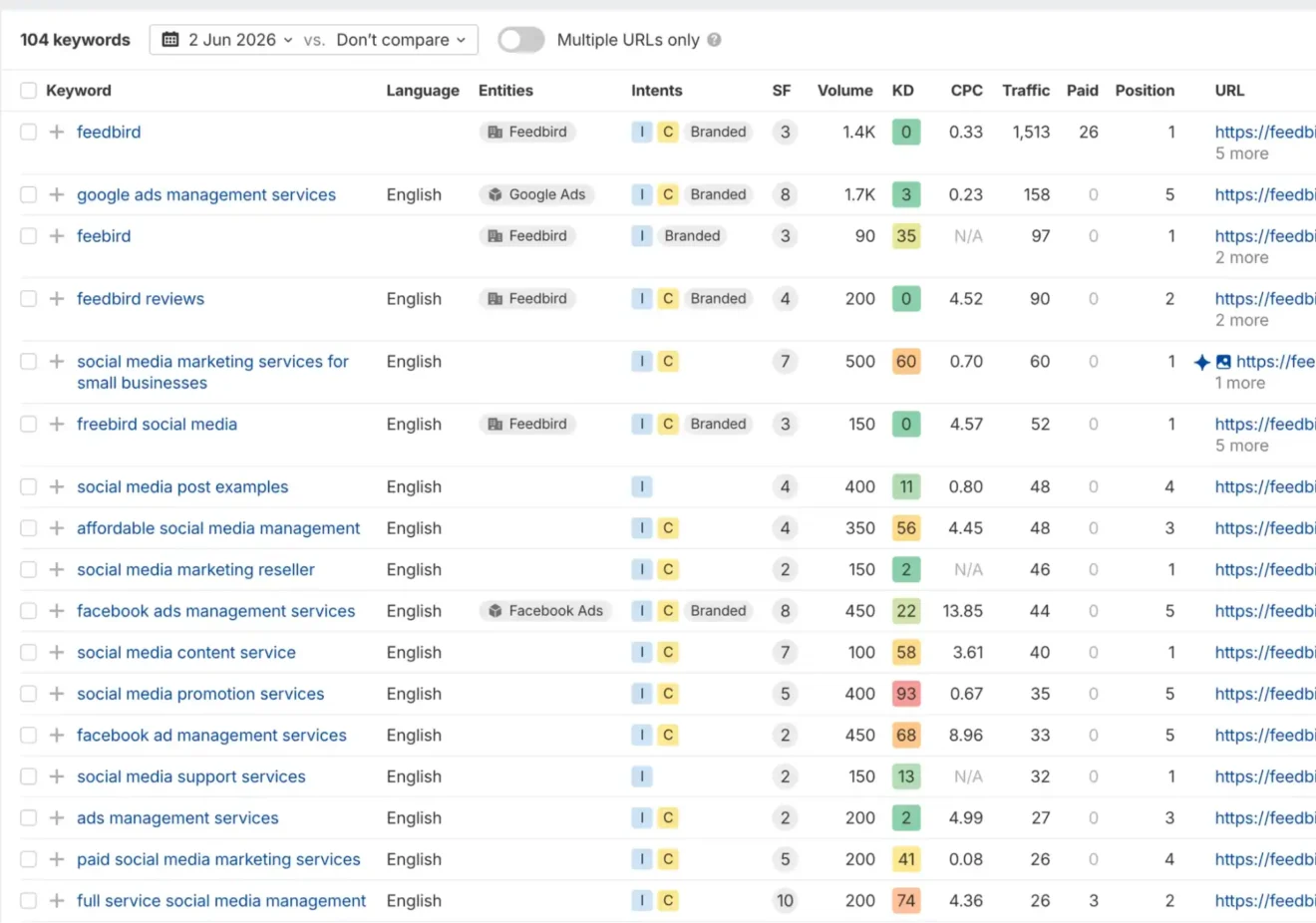1316x923 pixels.
Task: Sort by the Traffic column header
Action: pyautogui.click(x=1025, y=91)
